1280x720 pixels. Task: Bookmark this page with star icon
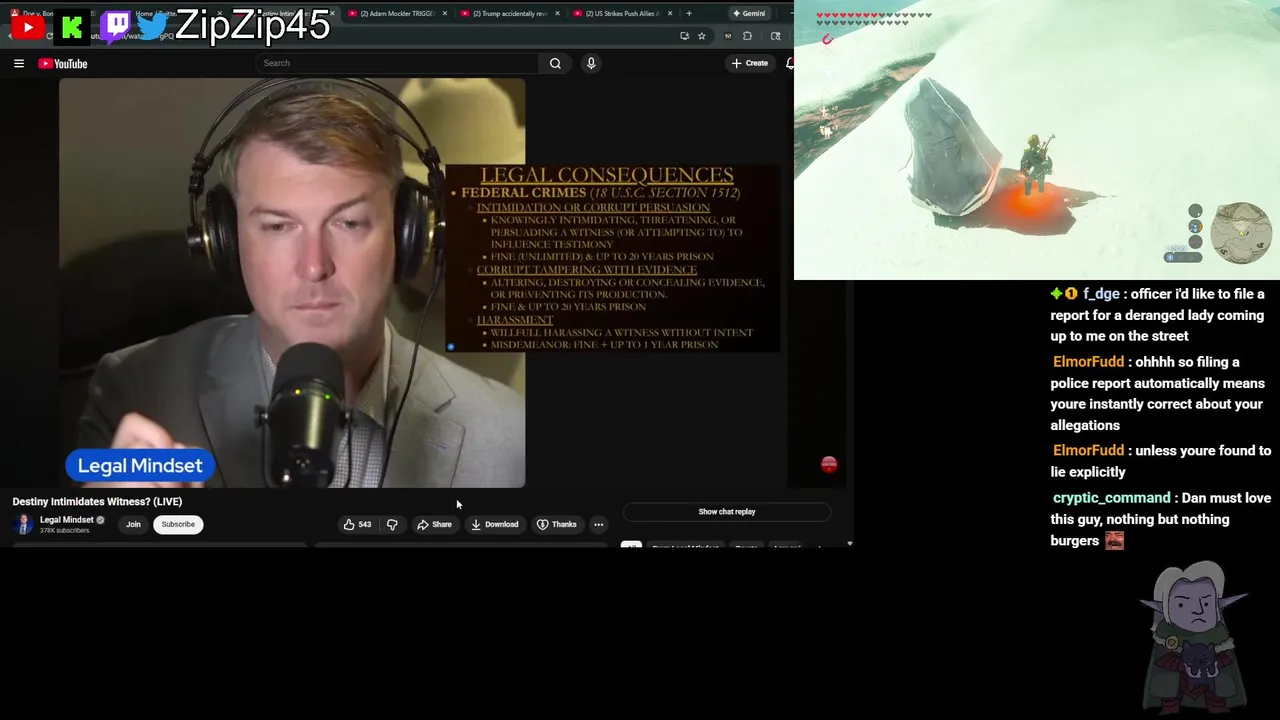point(702,36)
